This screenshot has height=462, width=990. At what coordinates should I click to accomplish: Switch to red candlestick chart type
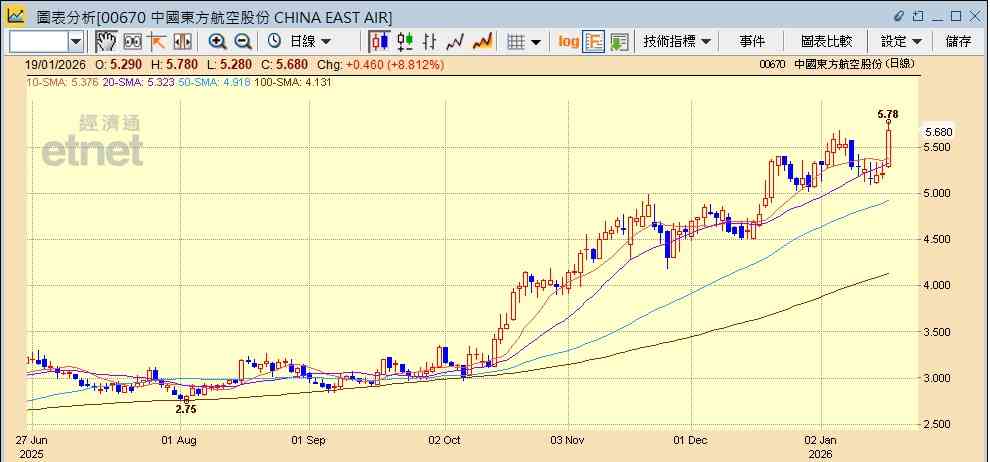pyautogui.click(x=379, y=42)
